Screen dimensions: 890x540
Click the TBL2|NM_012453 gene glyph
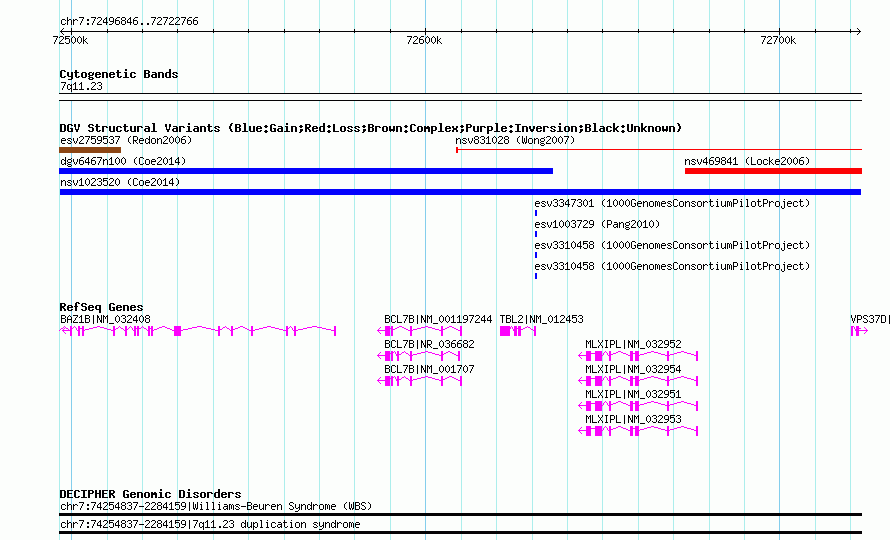coord(518,331)
